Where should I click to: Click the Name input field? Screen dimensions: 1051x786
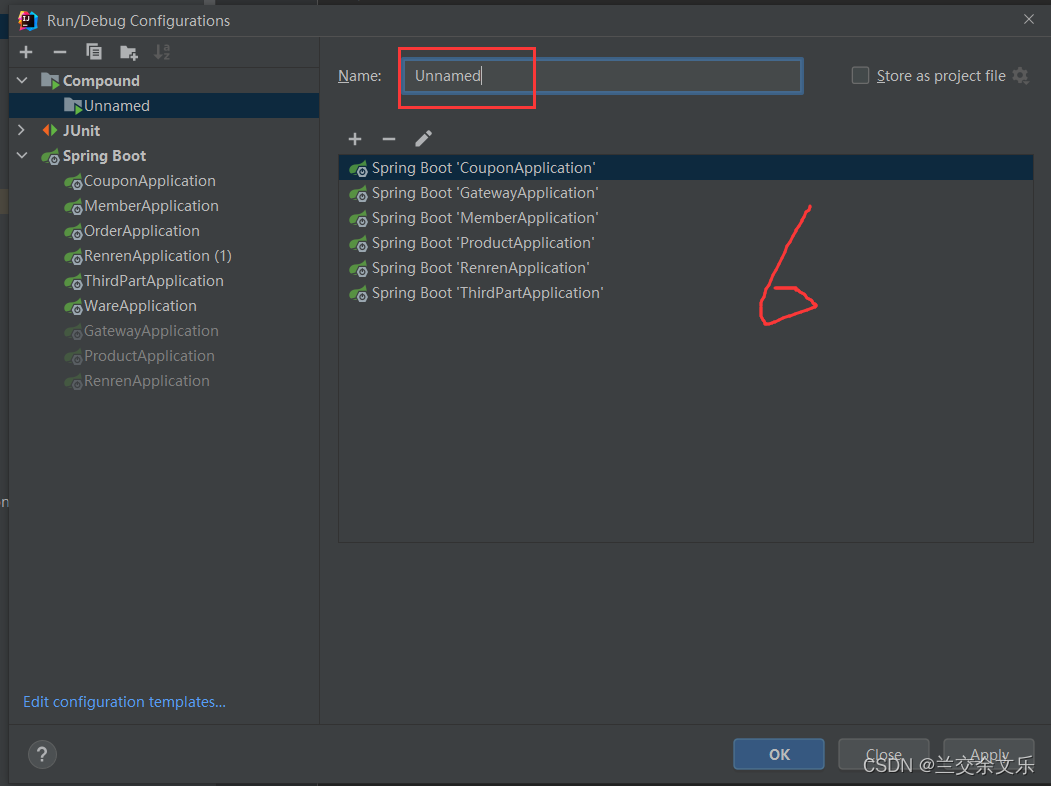pos(602,76)
